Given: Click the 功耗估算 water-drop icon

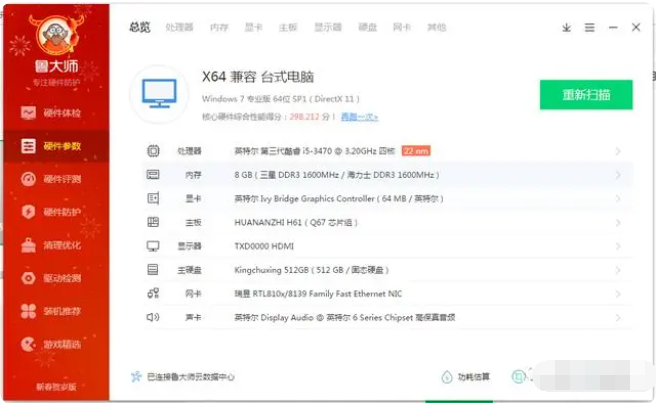Looking at the screenshot, I should point(447,377).
